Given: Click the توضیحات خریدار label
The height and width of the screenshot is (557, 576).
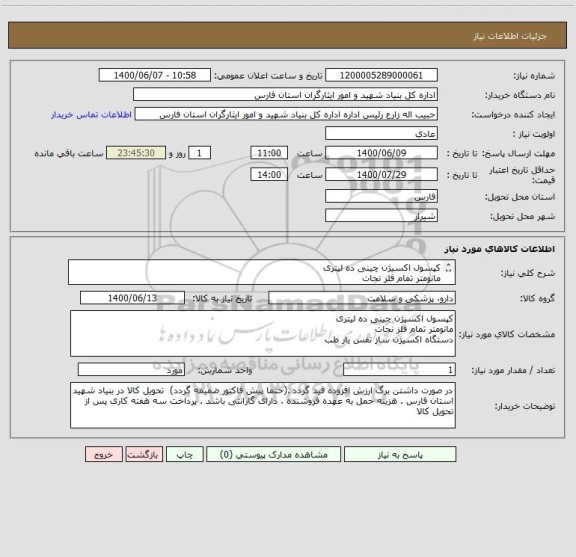Looking at the screenshot, I should tap(525, 406).
